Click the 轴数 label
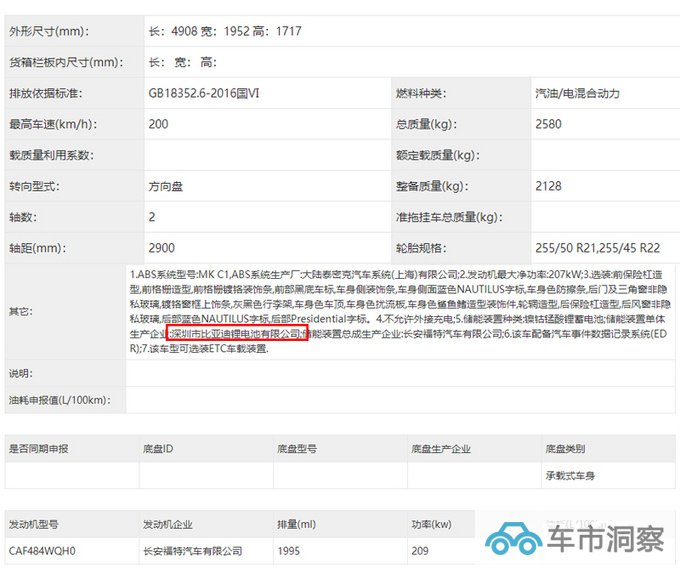This screenshot has width=680, height=573. 23,217
